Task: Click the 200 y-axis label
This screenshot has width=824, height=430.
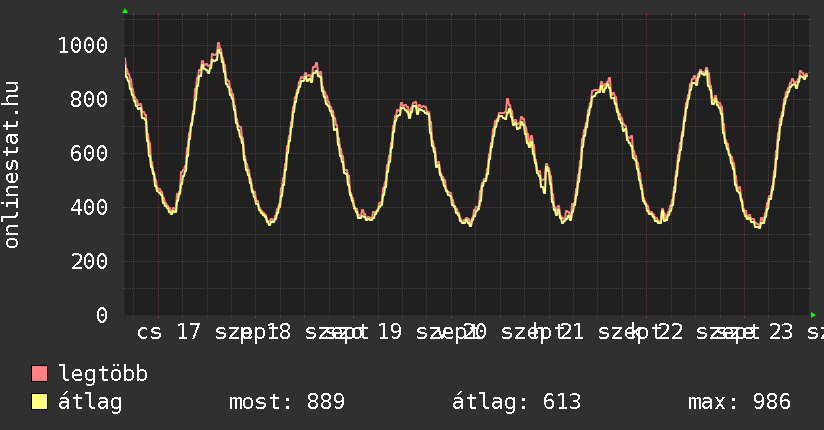Action: coord(89,261)
